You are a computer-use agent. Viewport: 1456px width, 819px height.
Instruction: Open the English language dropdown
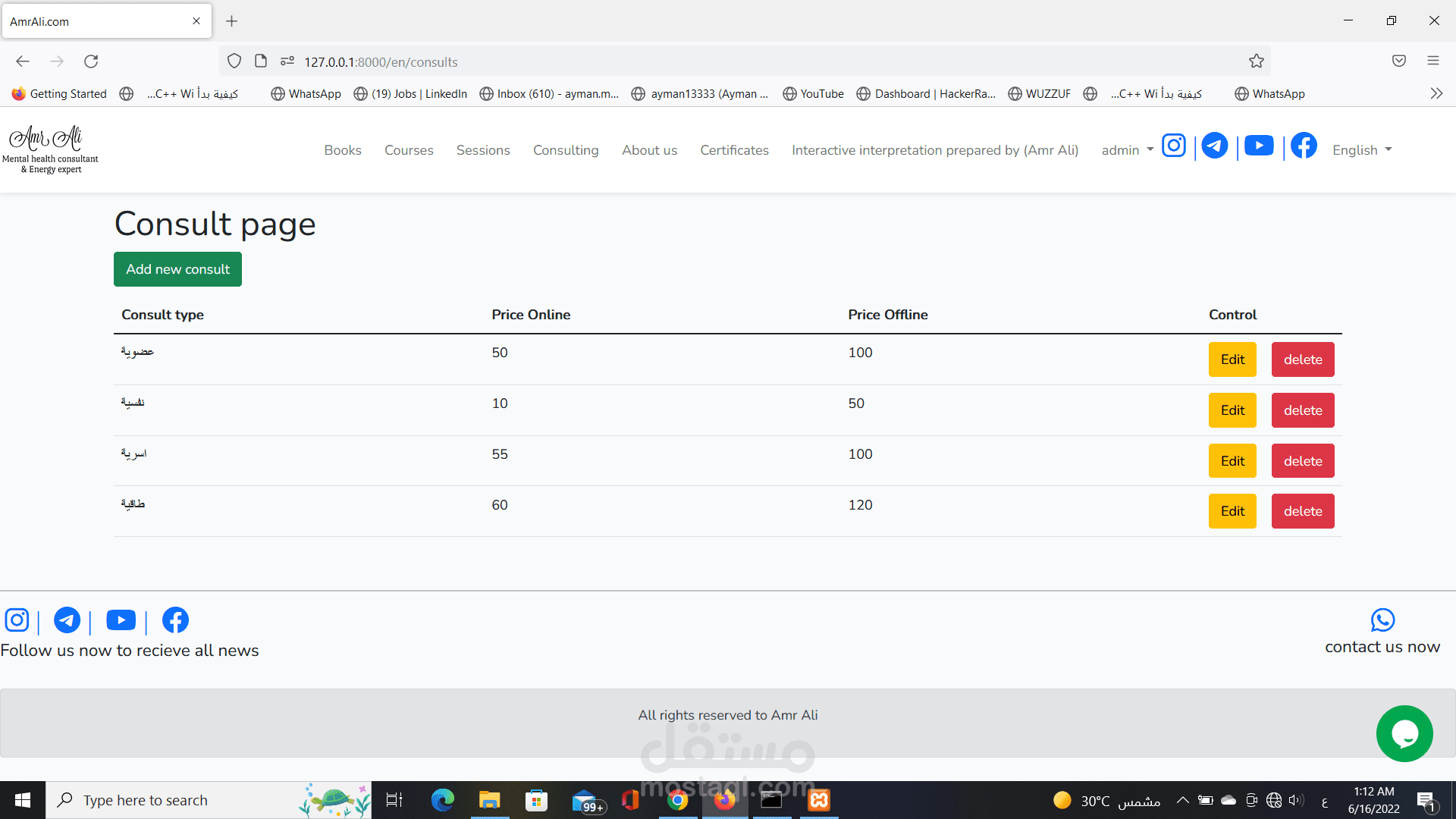pyautogui.click(x=1362, y=150)
